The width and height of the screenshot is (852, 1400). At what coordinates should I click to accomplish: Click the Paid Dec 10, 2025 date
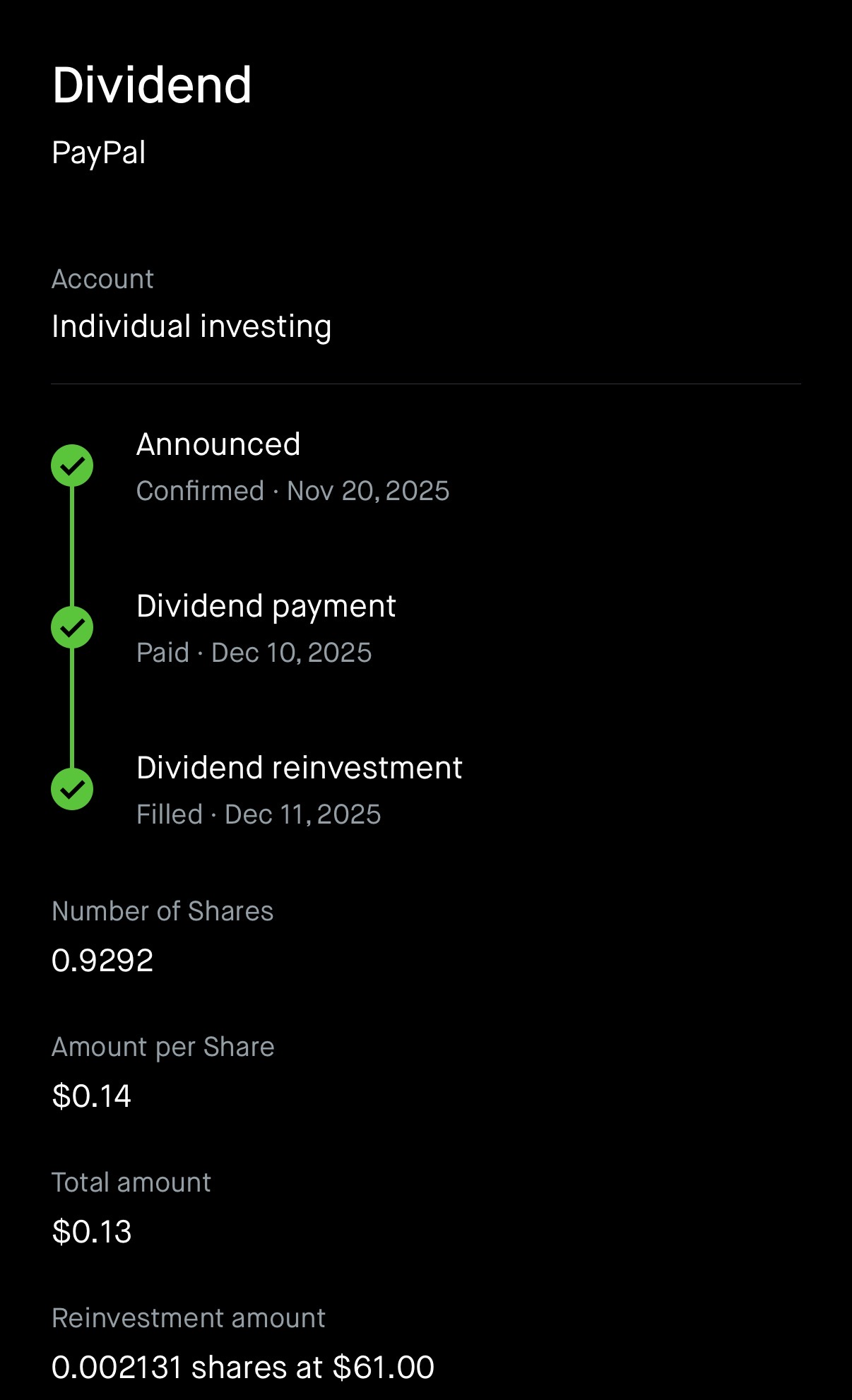click(254, 653)
